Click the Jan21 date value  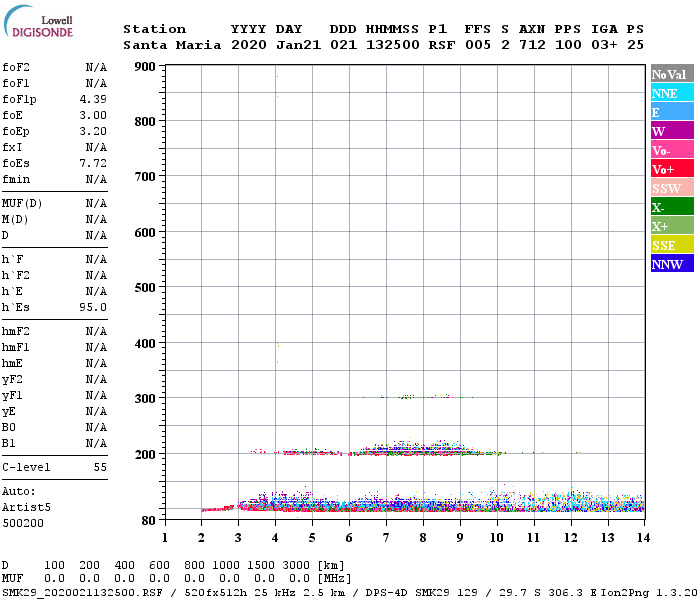point(298,45)
